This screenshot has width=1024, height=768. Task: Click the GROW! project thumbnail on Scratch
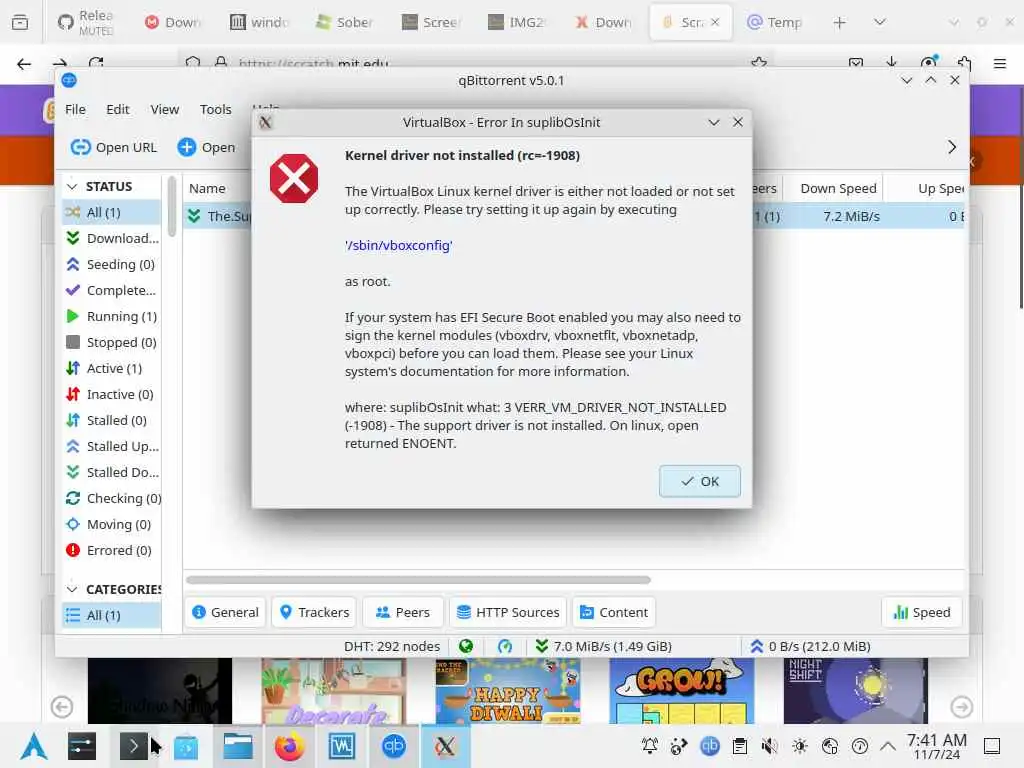[681, 691]
